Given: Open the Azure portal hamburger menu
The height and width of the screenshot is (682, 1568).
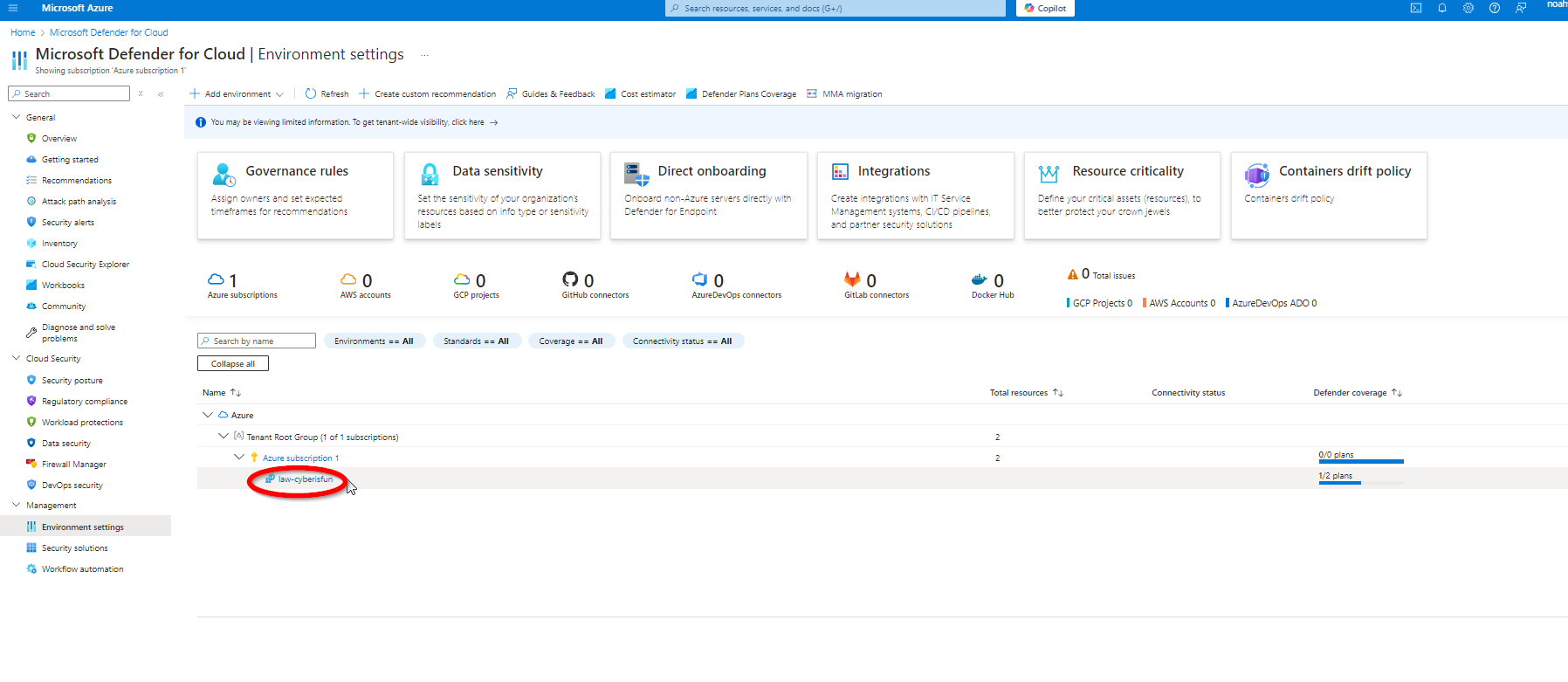Looking at the screenshot, I should (x=12, y=8).
